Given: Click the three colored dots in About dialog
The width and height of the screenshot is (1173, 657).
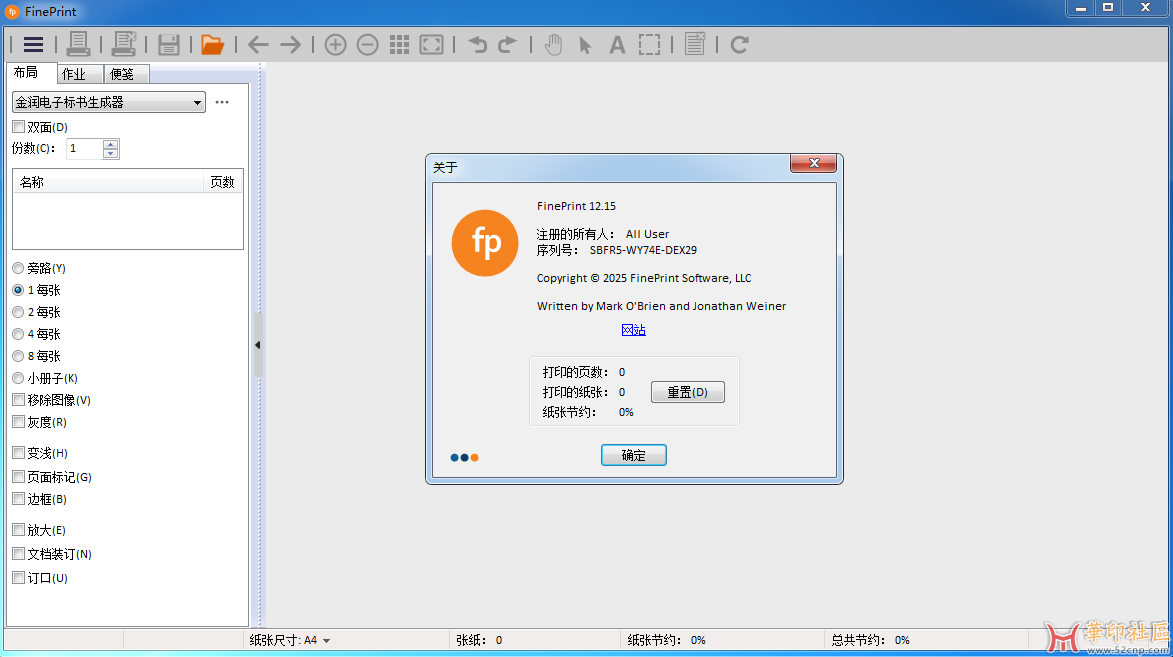Looking at the screenshot, I should coord(465,457).
